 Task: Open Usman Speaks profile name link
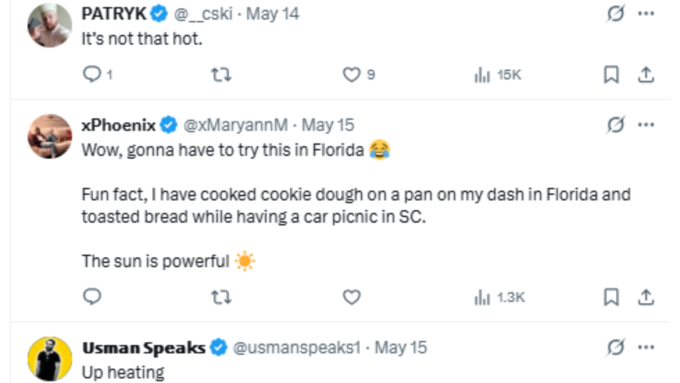144,348
